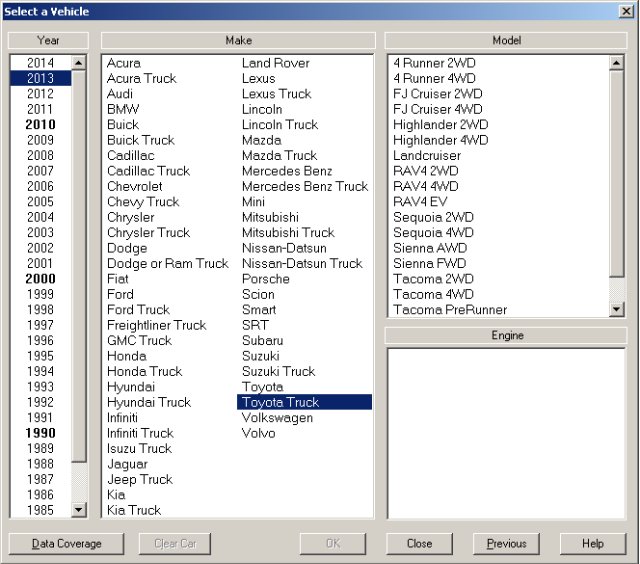Choose Acura Truck from the Make list
Screen dimensions: 640x564
[x=142, y=78]
